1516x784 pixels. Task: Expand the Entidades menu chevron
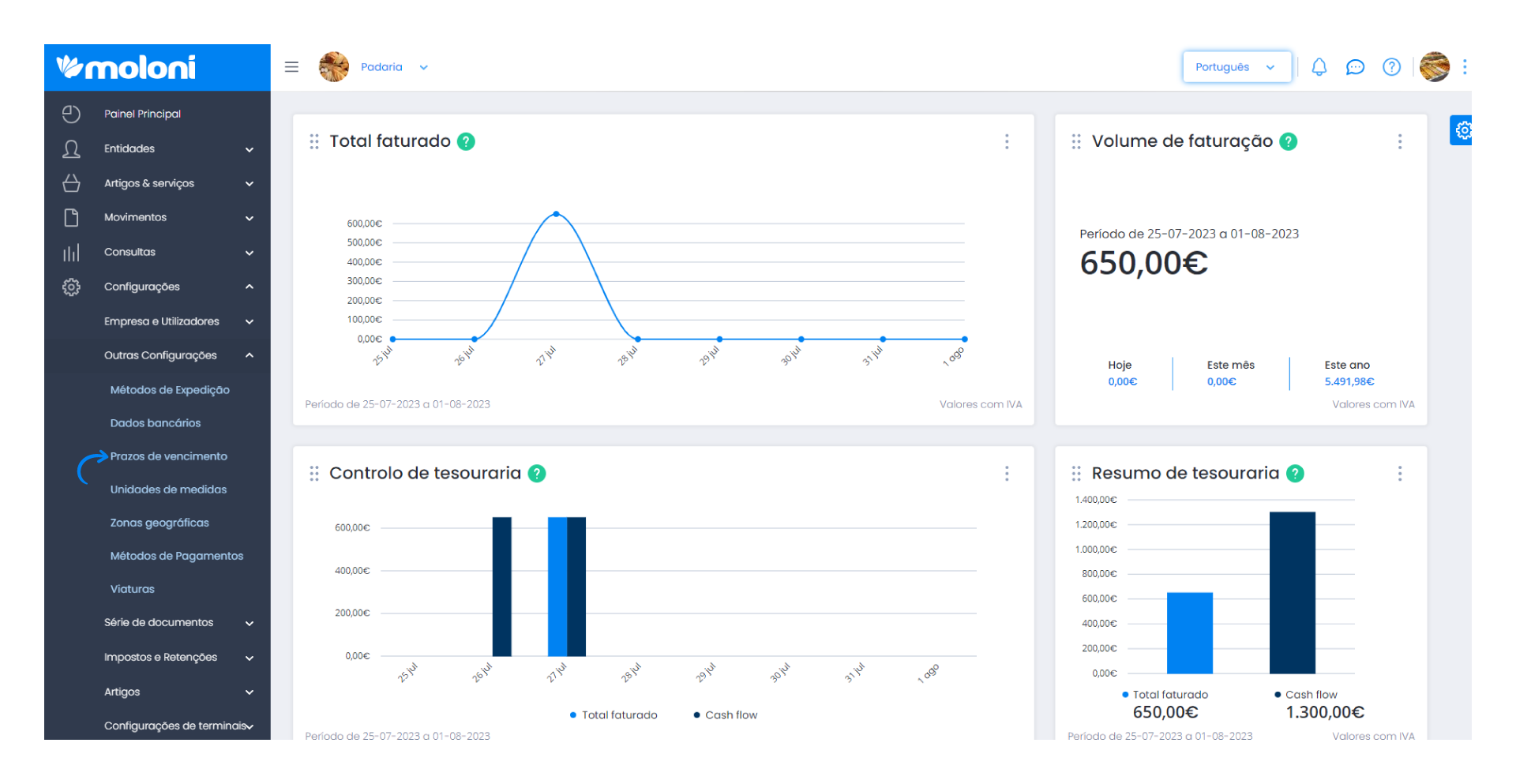pos(250,149)
